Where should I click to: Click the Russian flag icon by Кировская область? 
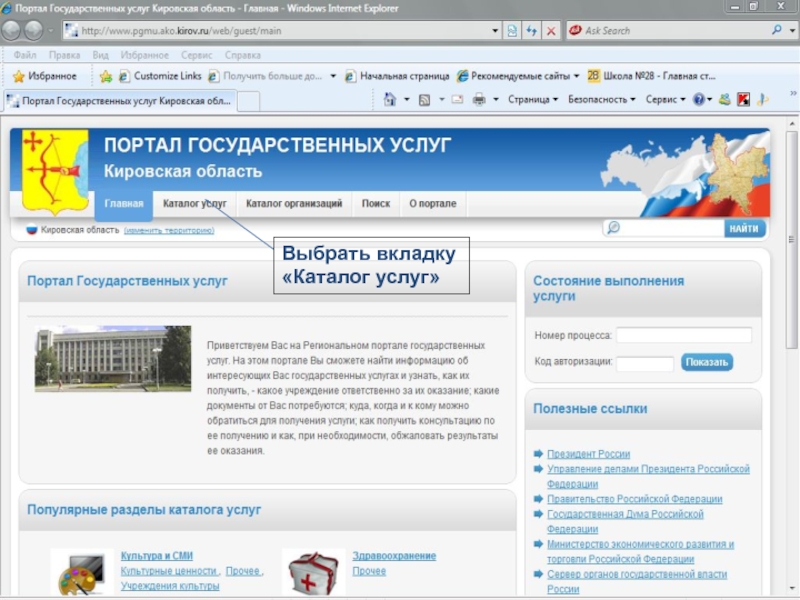(32, 230)
